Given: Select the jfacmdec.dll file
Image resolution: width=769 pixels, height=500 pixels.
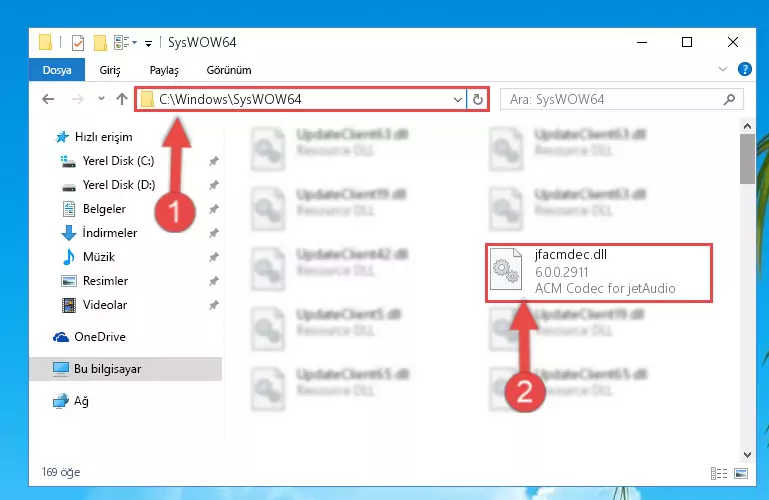Looking at the screenshot, I should click(599, 273).
